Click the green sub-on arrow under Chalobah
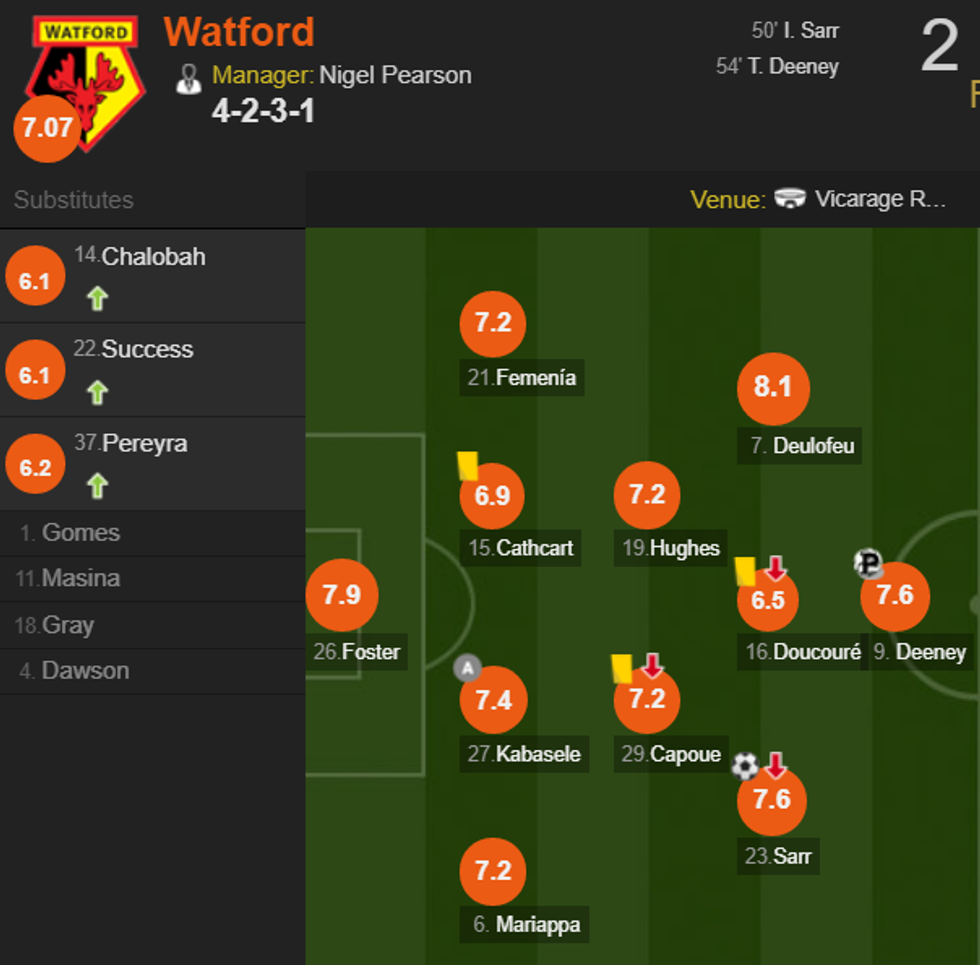Screen dimensions: 980x965 click(97, 298)
